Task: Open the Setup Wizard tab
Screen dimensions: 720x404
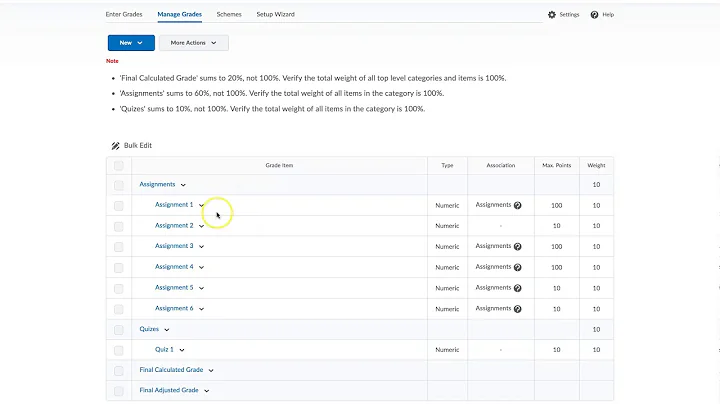Action: pyautogui.click(x=276, y=14)
